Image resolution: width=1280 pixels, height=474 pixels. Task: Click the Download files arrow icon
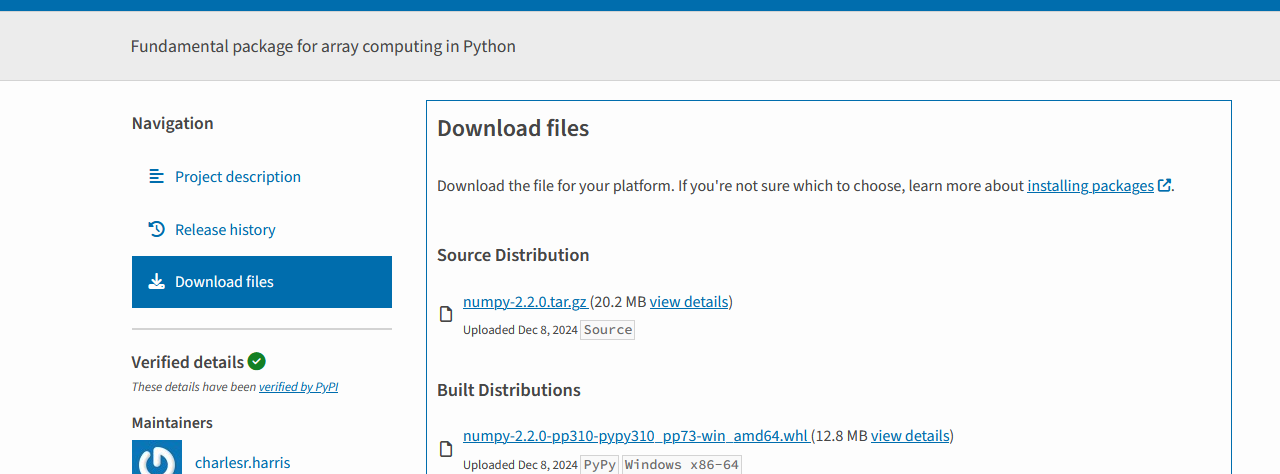coord(156,282)
